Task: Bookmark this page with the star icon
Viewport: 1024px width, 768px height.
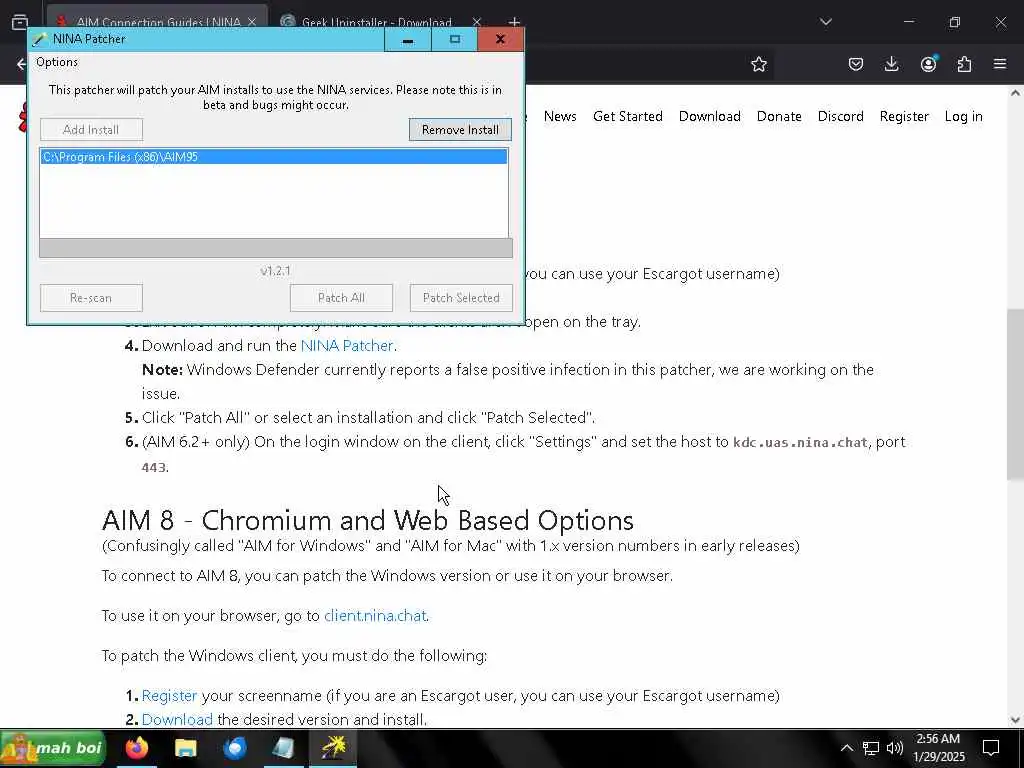Action: tap(758, 64)
